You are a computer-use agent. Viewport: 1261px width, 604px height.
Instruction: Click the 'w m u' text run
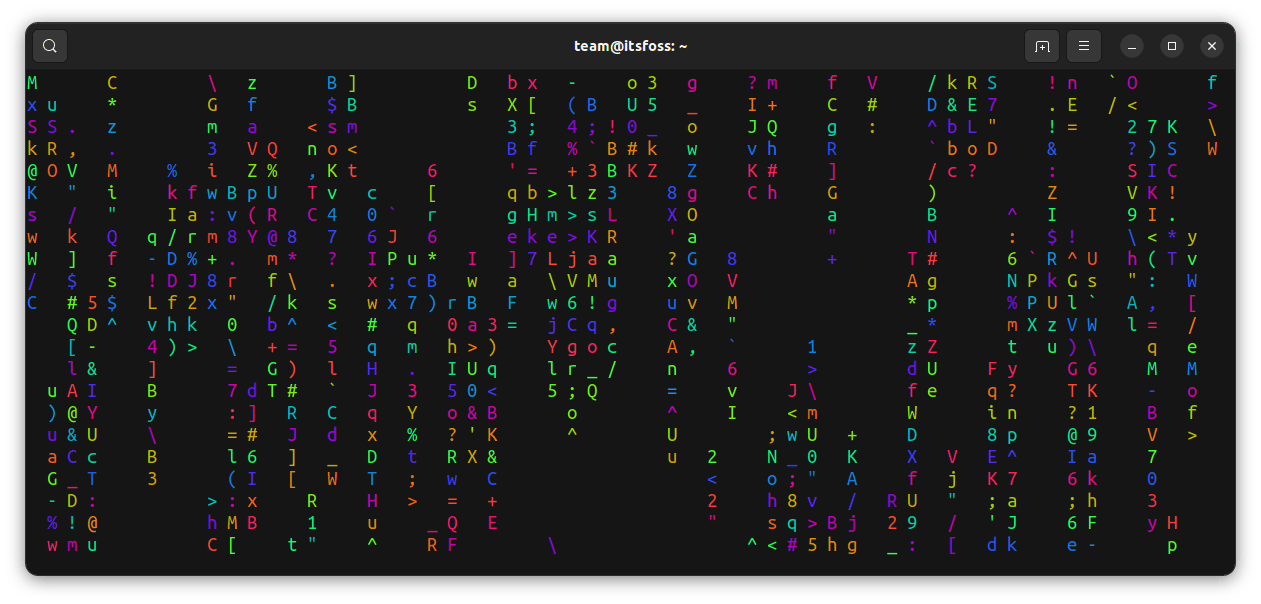click(x=72, y=545)
